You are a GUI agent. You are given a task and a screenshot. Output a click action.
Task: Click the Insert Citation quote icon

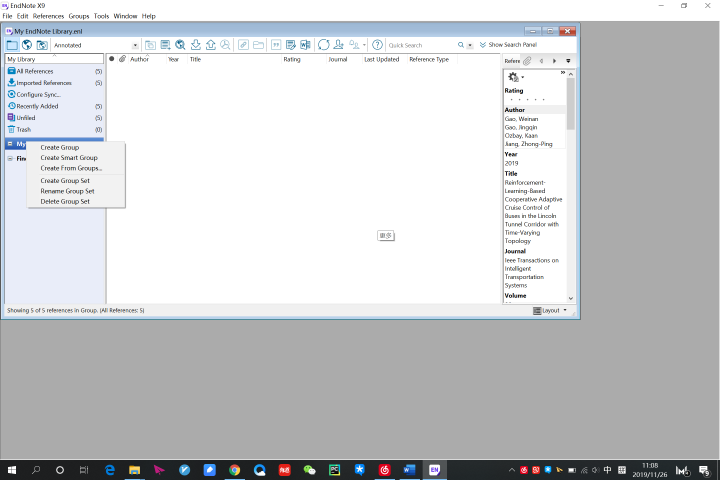tap(276, 45)
